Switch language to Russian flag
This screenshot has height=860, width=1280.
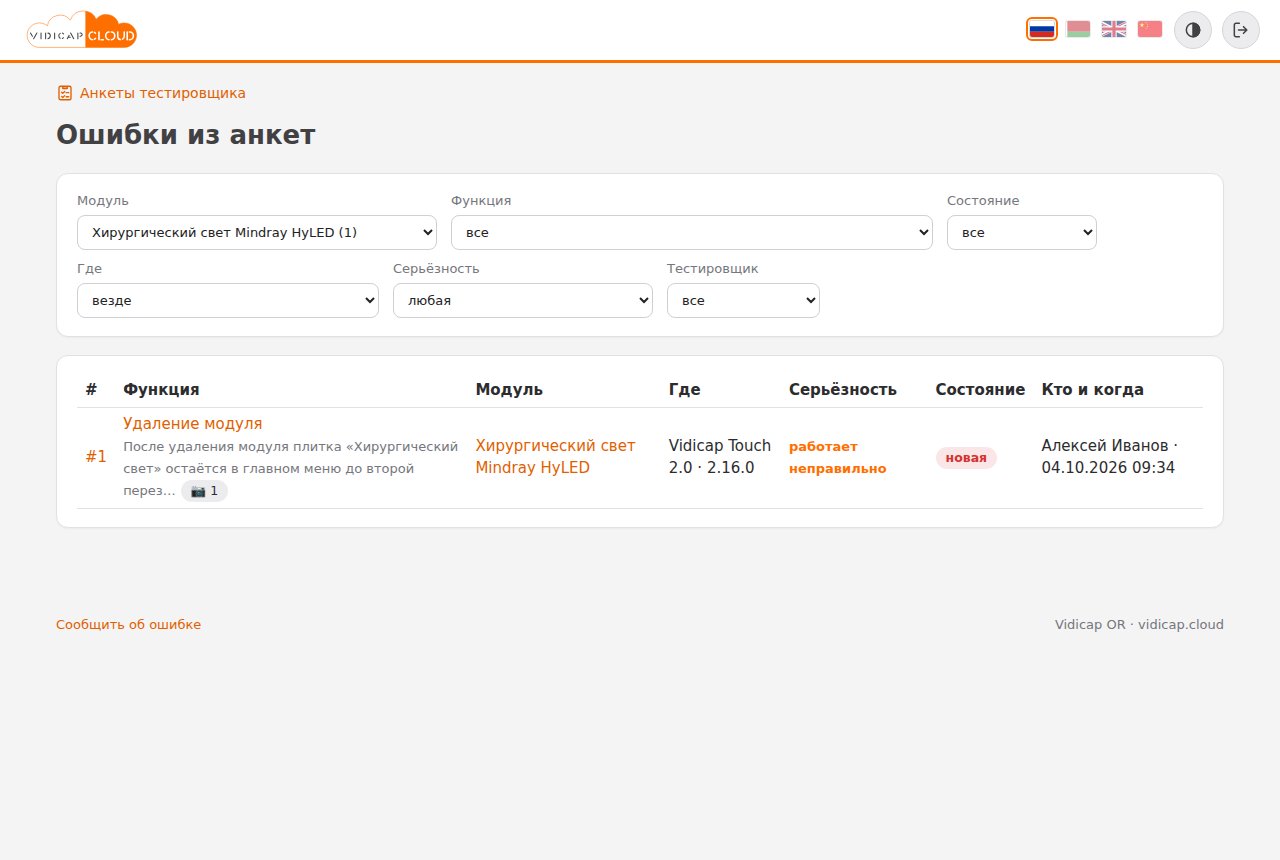click(x=1042, y=29)
